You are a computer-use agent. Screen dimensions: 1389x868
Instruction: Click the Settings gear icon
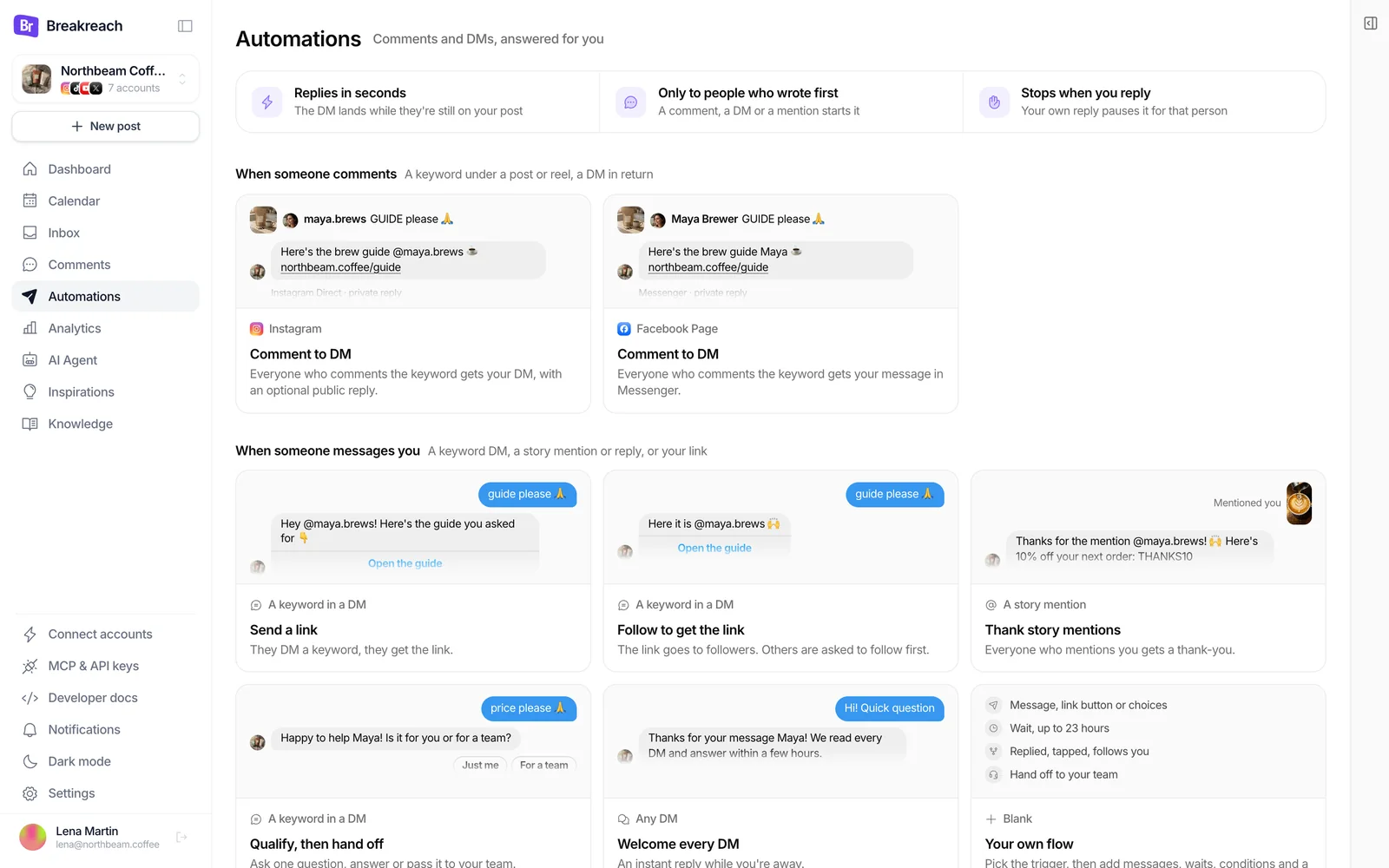click(x=30, y=793)
